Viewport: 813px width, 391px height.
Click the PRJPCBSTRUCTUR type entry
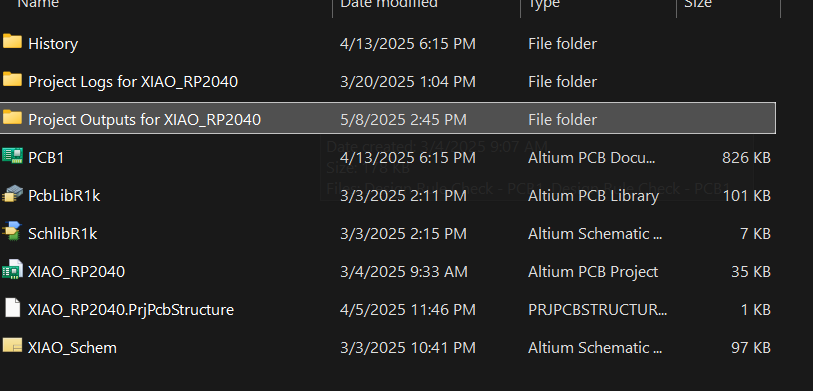[x=597, y=310]
